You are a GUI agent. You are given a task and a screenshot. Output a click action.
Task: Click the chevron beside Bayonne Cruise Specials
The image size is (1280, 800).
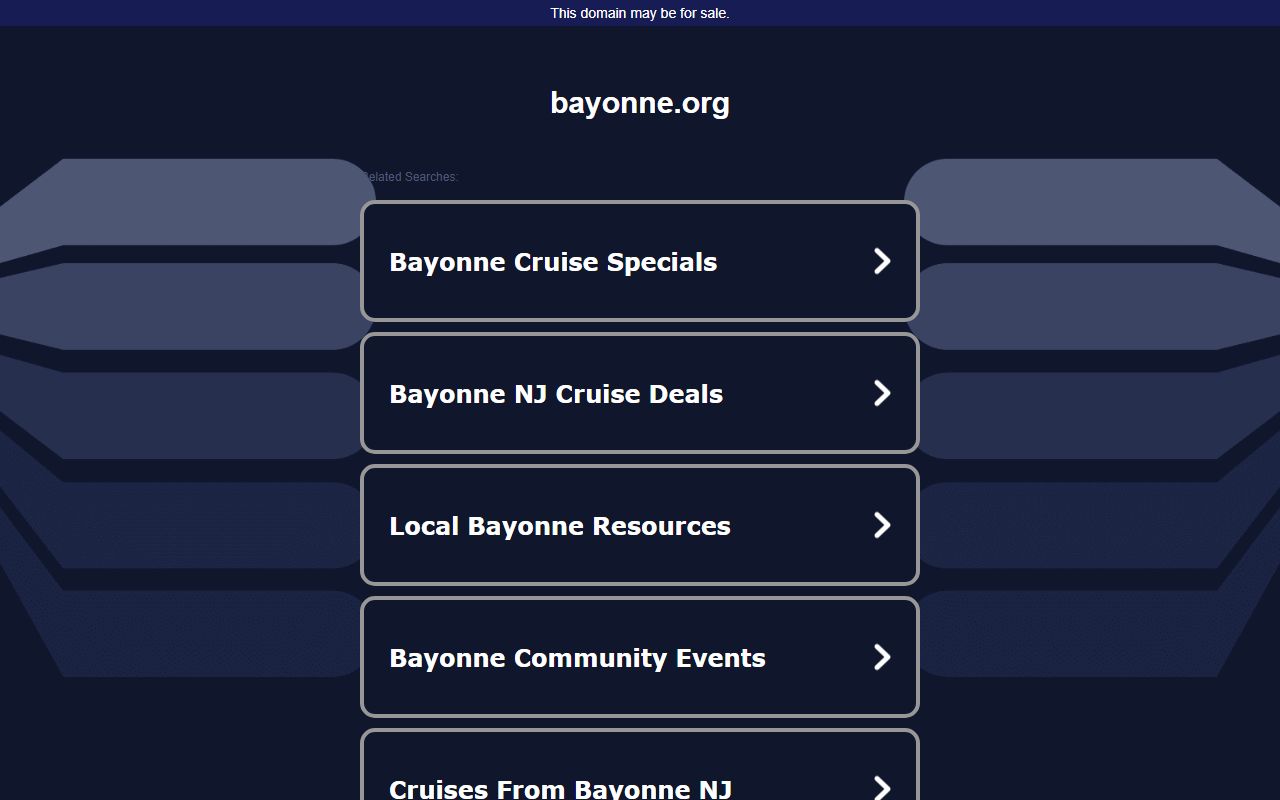881,261
